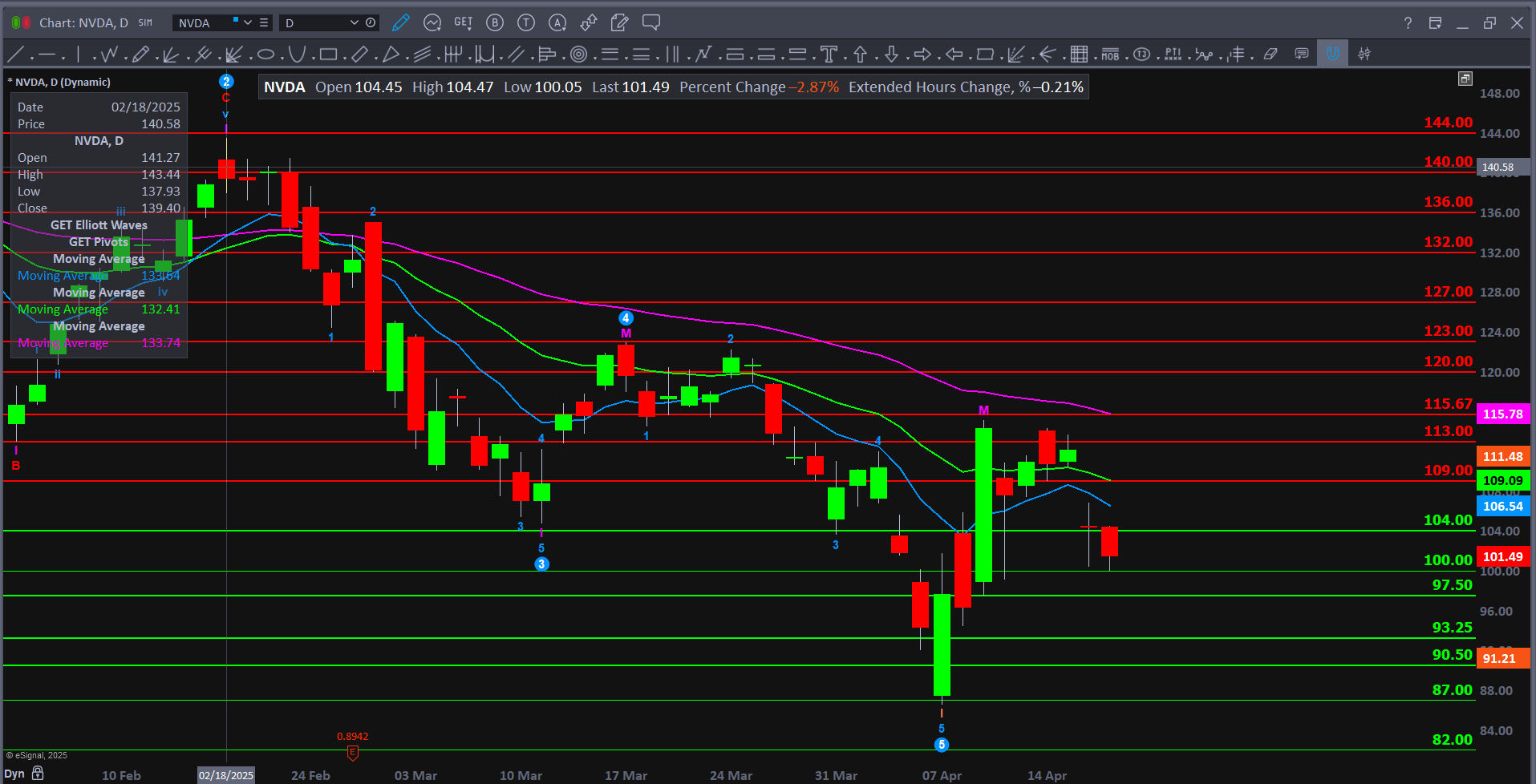Click the Dyn scaling button
Viewport: 1536px width, 784px height.
(x=14, y=774)
